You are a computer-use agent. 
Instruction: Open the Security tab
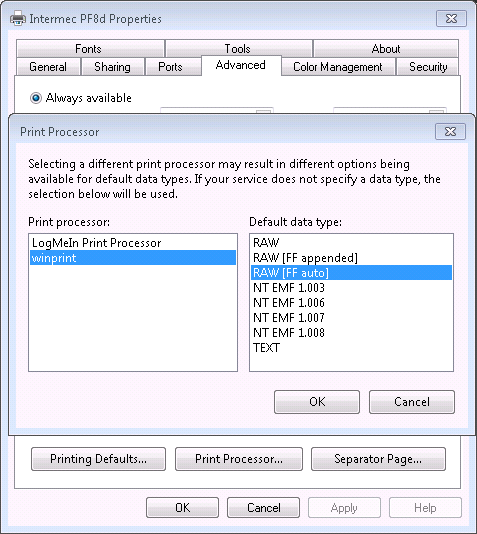(428, 67)
